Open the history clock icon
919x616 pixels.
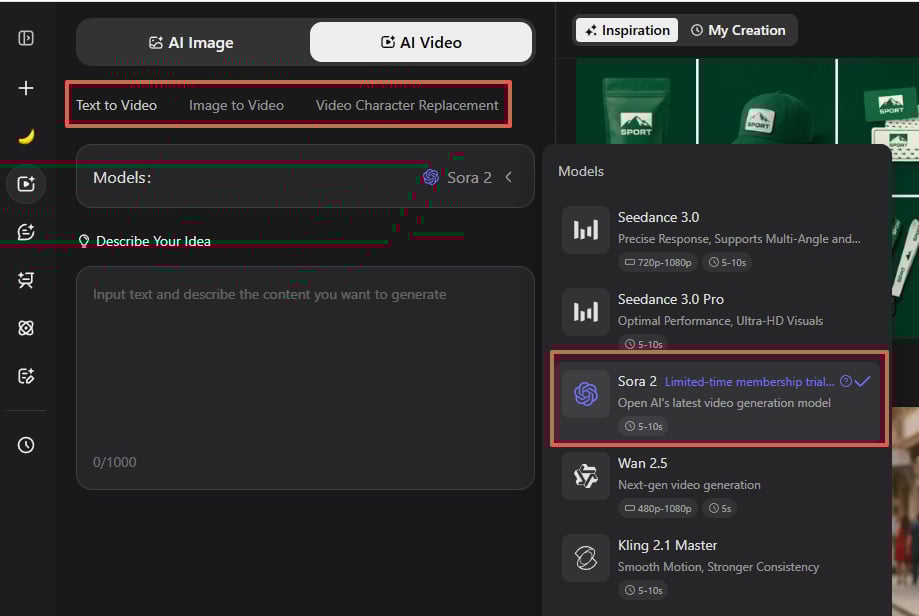[x=26, y=445]
